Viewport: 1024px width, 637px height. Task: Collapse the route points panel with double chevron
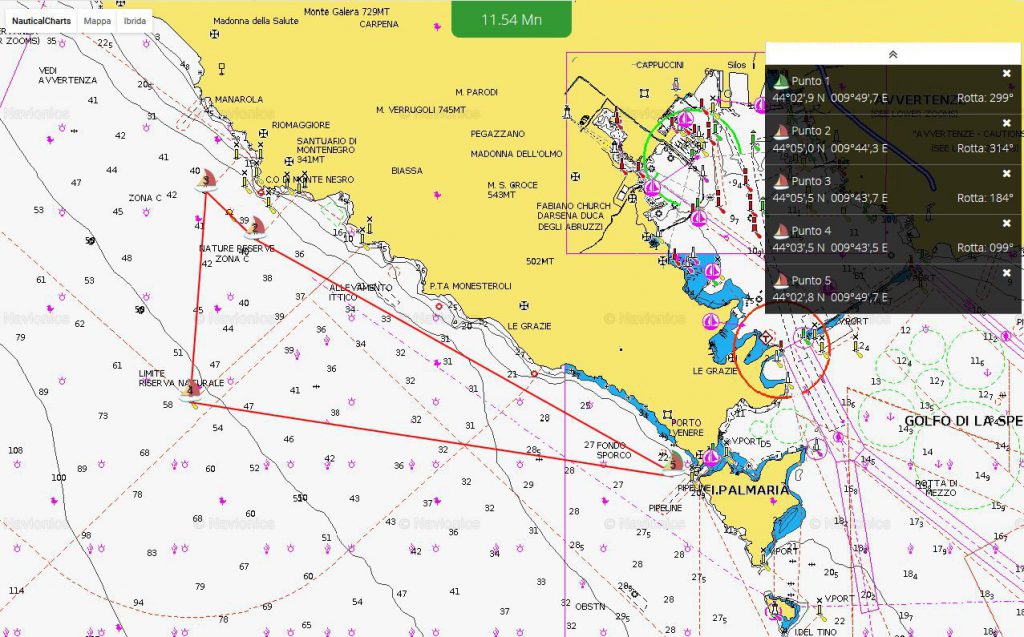click(x=893, y=54)
